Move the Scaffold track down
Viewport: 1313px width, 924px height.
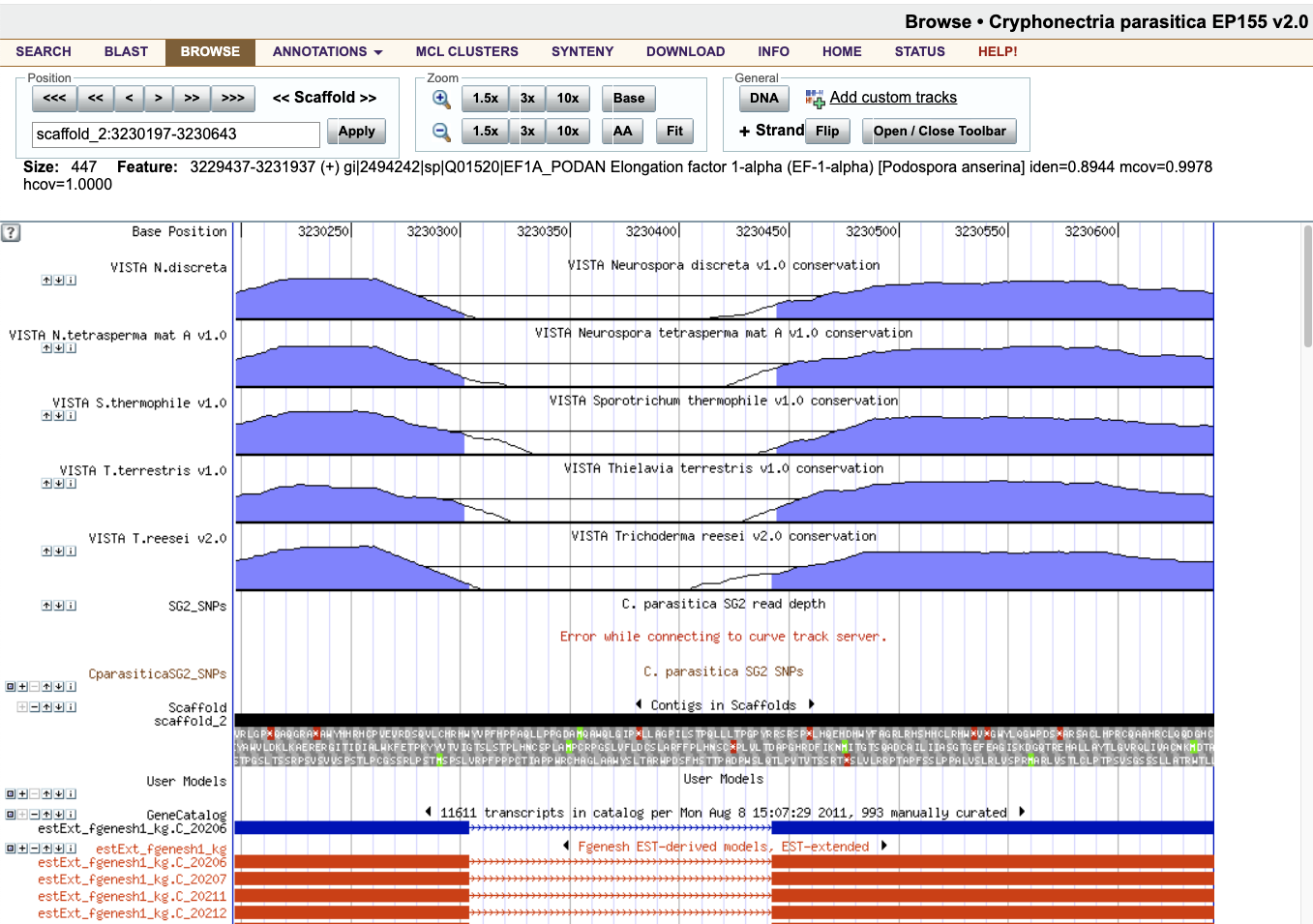(59, 707)
